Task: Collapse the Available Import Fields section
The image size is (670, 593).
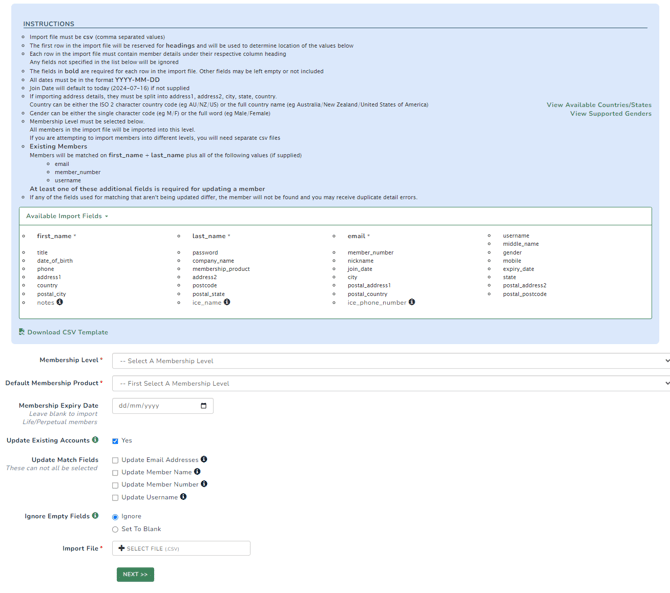Action: (67, 216)
